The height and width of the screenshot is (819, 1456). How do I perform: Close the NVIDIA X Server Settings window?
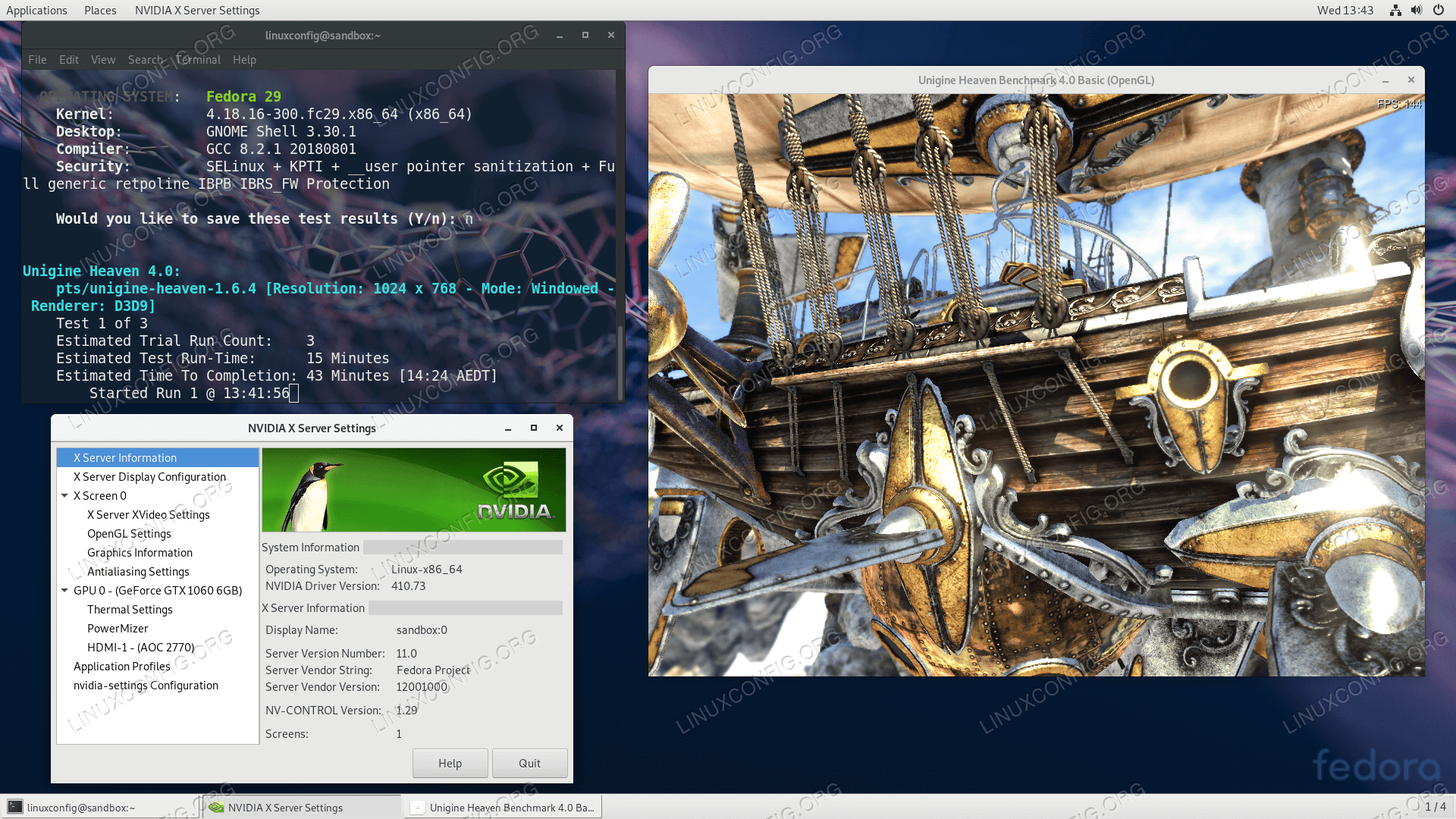[560, 428]
